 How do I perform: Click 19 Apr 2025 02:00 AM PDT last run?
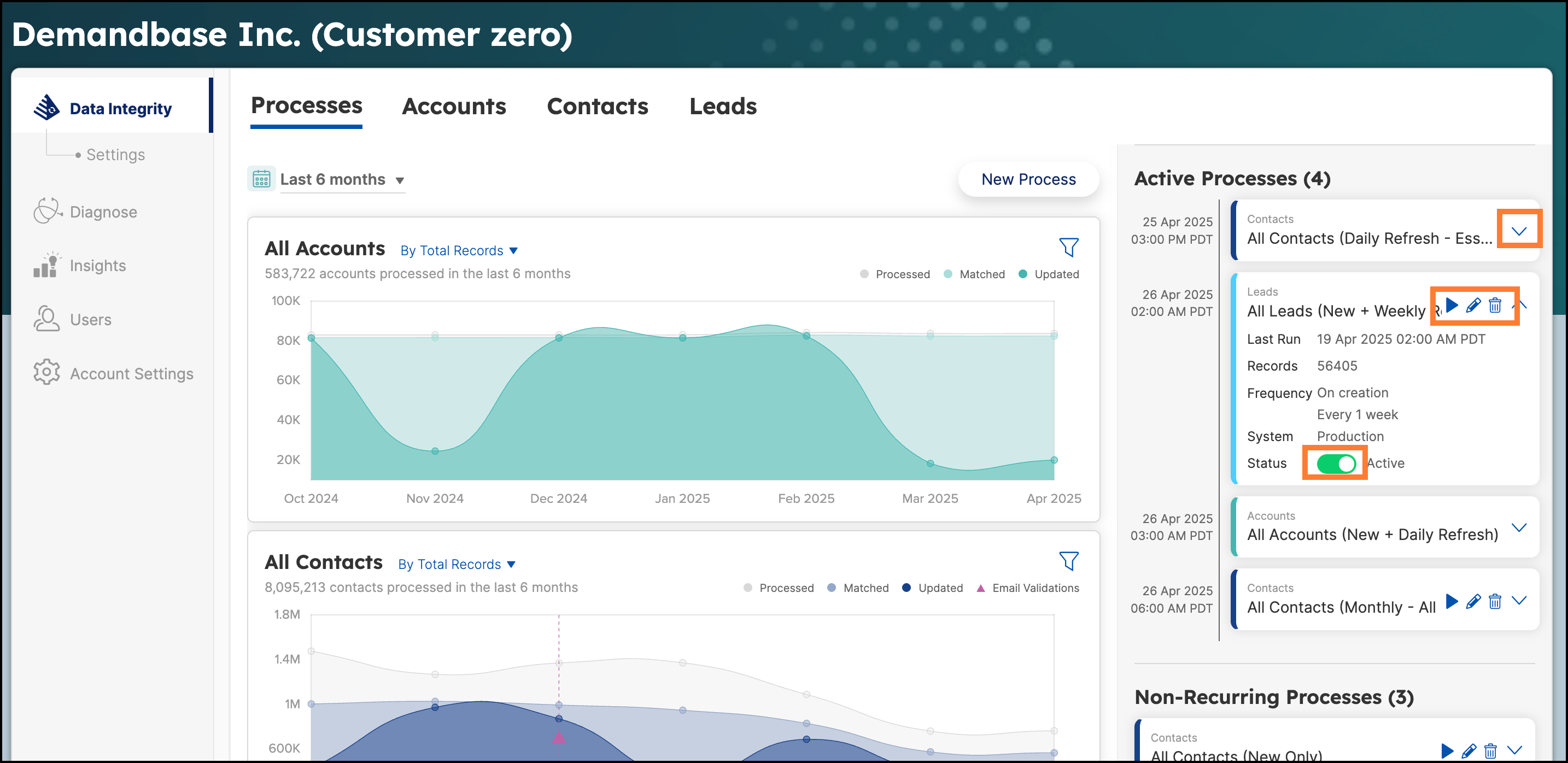pyautogui.click(x=1401, y=339)
